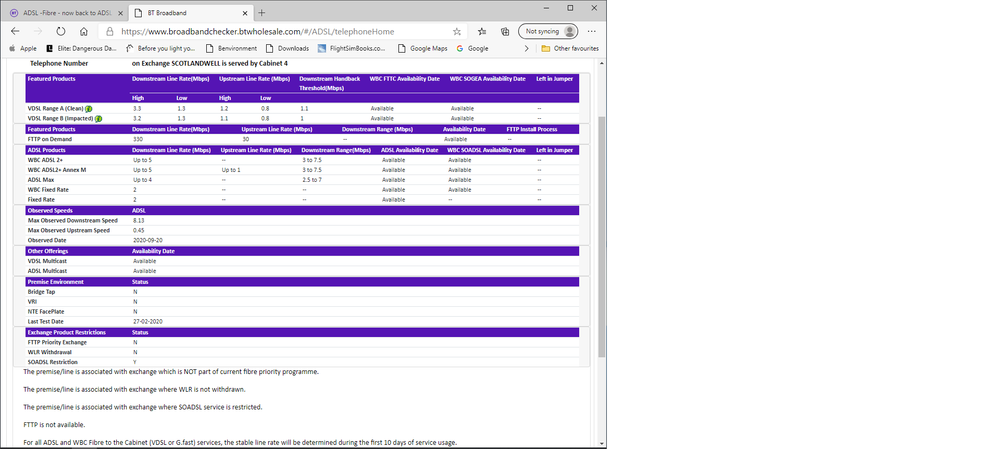Expand the favourites bar overflow chevron
This screenshot has width=999, height=449.
527,47
